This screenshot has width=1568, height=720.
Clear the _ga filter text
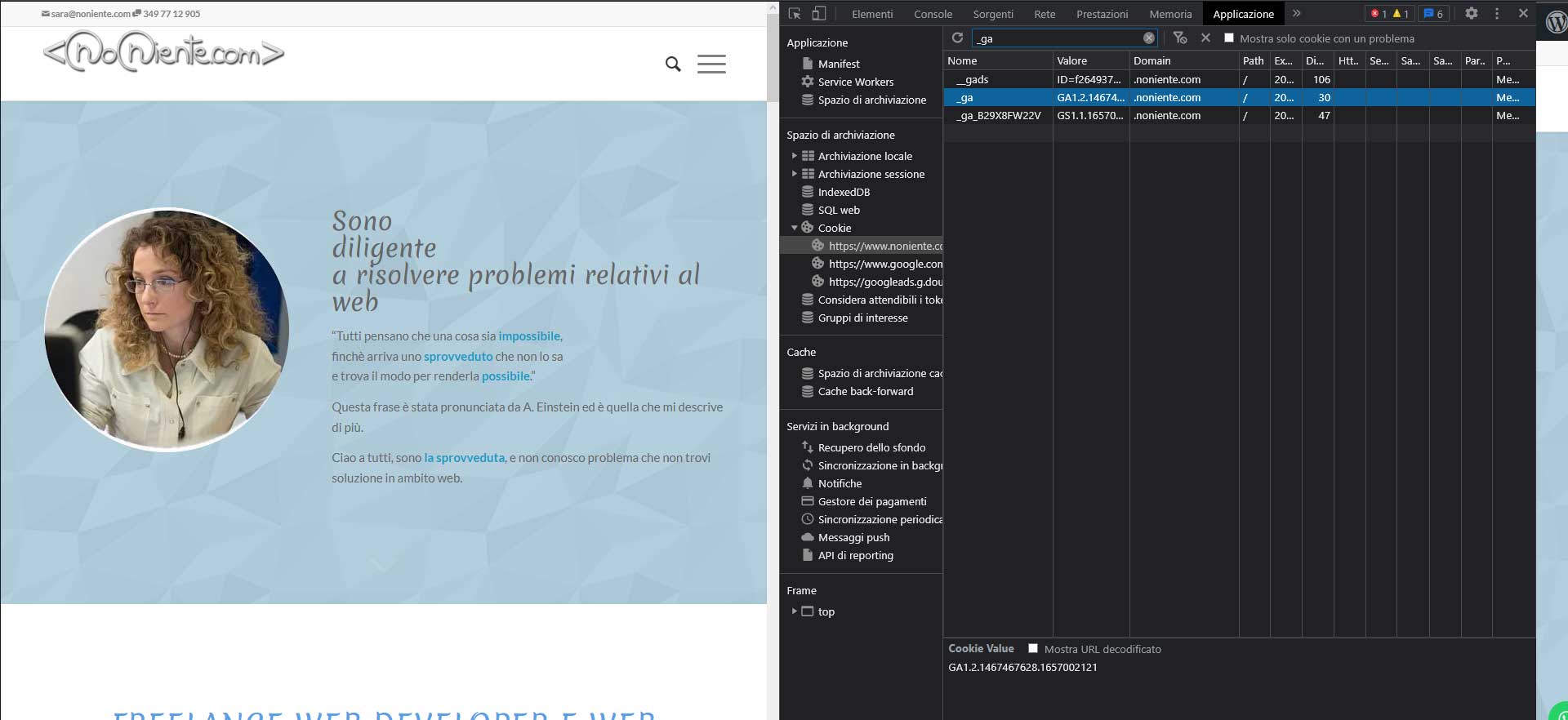coord(1148,38)
